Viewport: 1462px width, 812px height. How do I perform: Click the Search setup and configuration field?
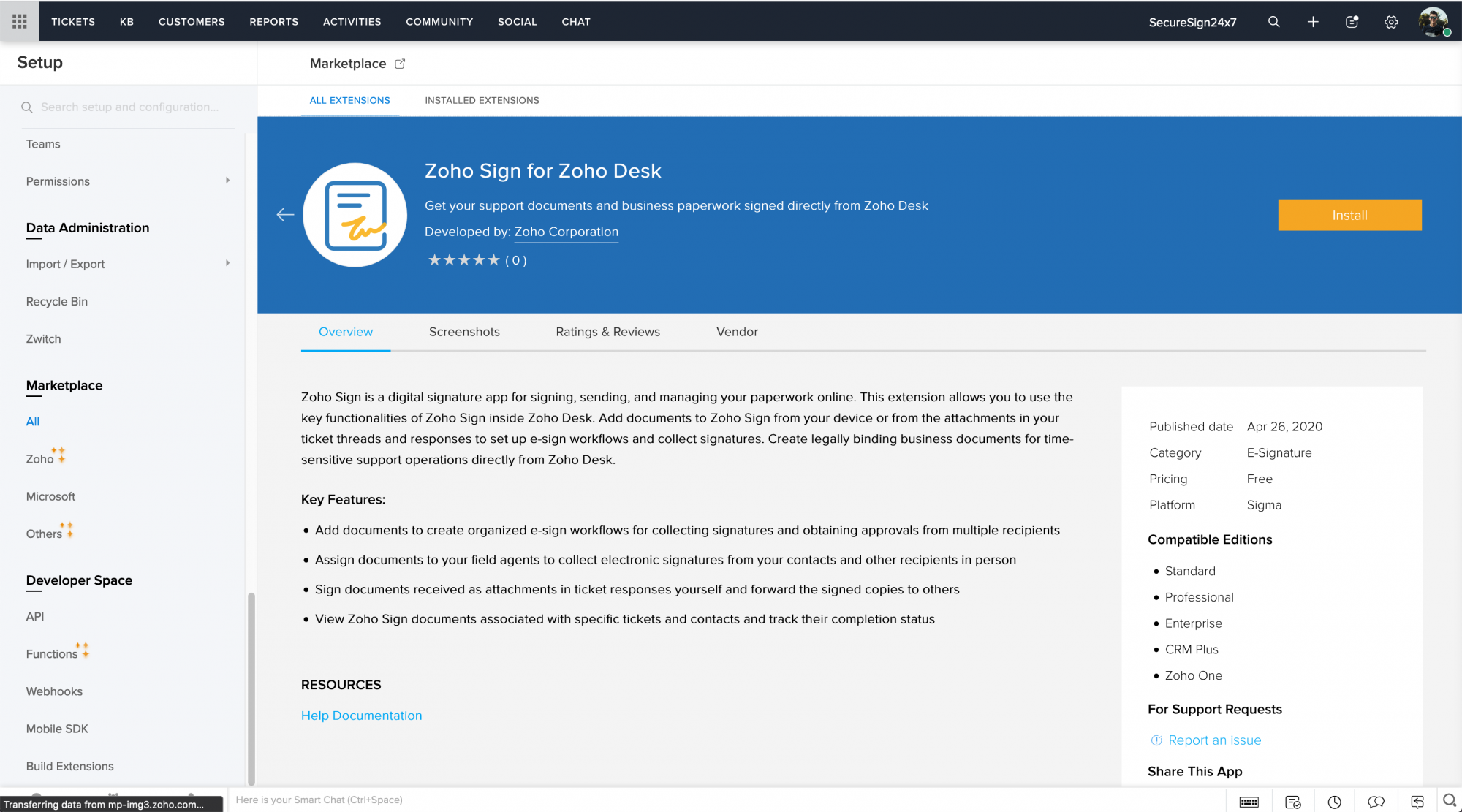click(129, 107)
